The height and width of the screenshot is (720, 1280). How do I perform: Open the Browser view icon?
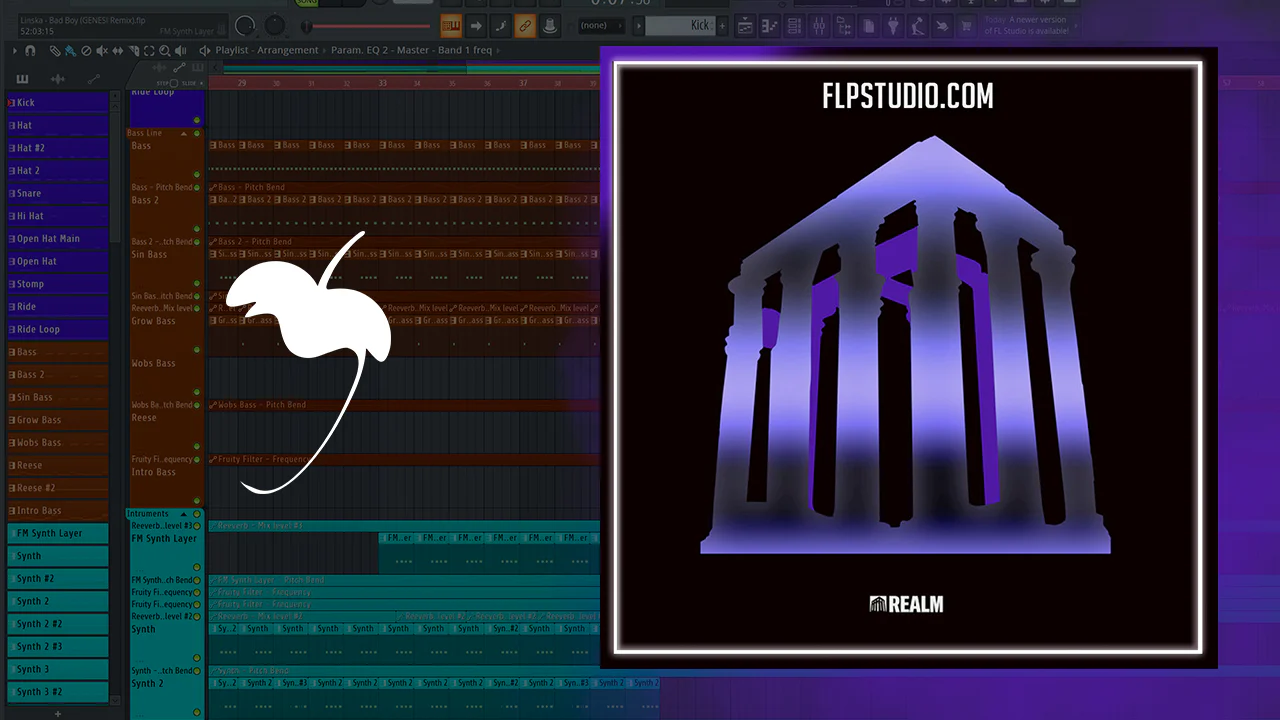[x=845, y=26]
